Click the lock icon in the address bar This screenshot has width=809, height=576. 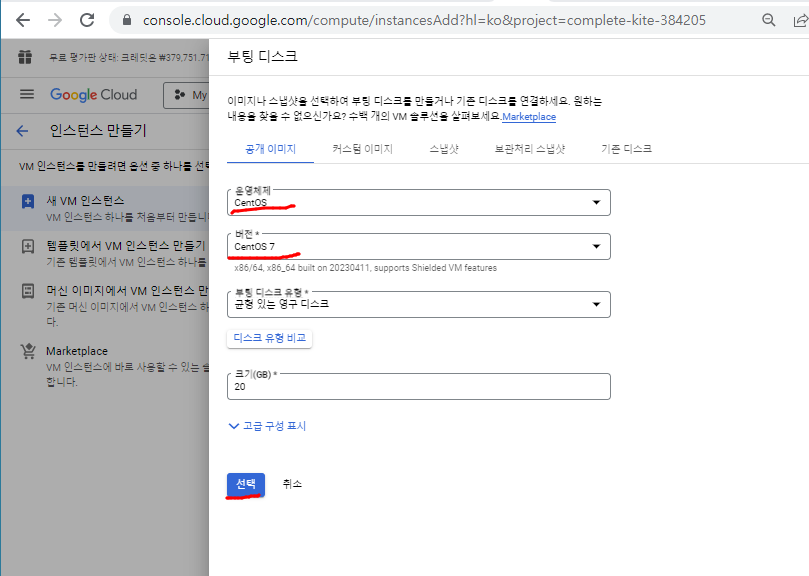(x=127, y=20)
